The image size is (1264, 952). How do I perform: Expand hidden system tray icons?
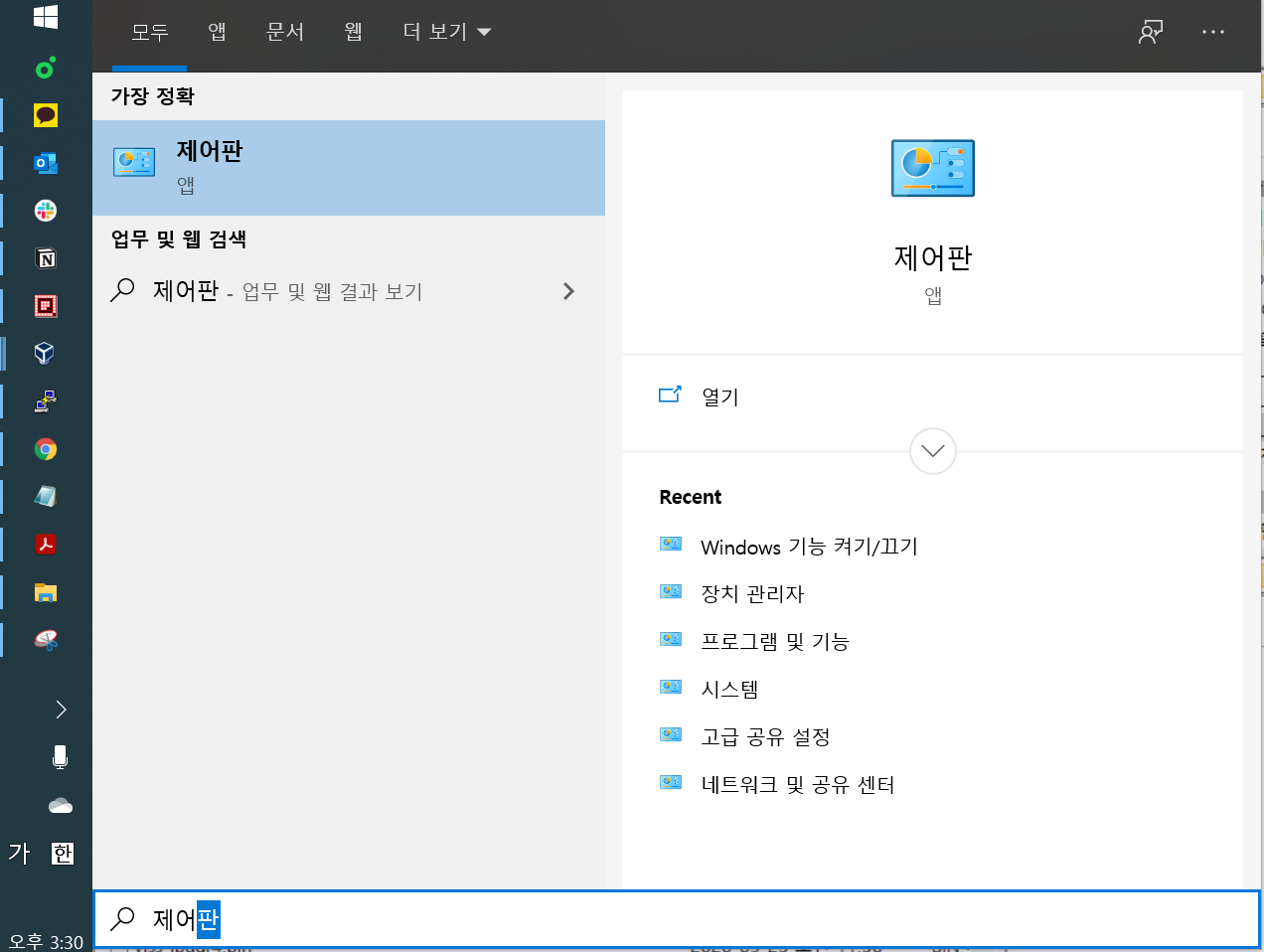(61, 710)
